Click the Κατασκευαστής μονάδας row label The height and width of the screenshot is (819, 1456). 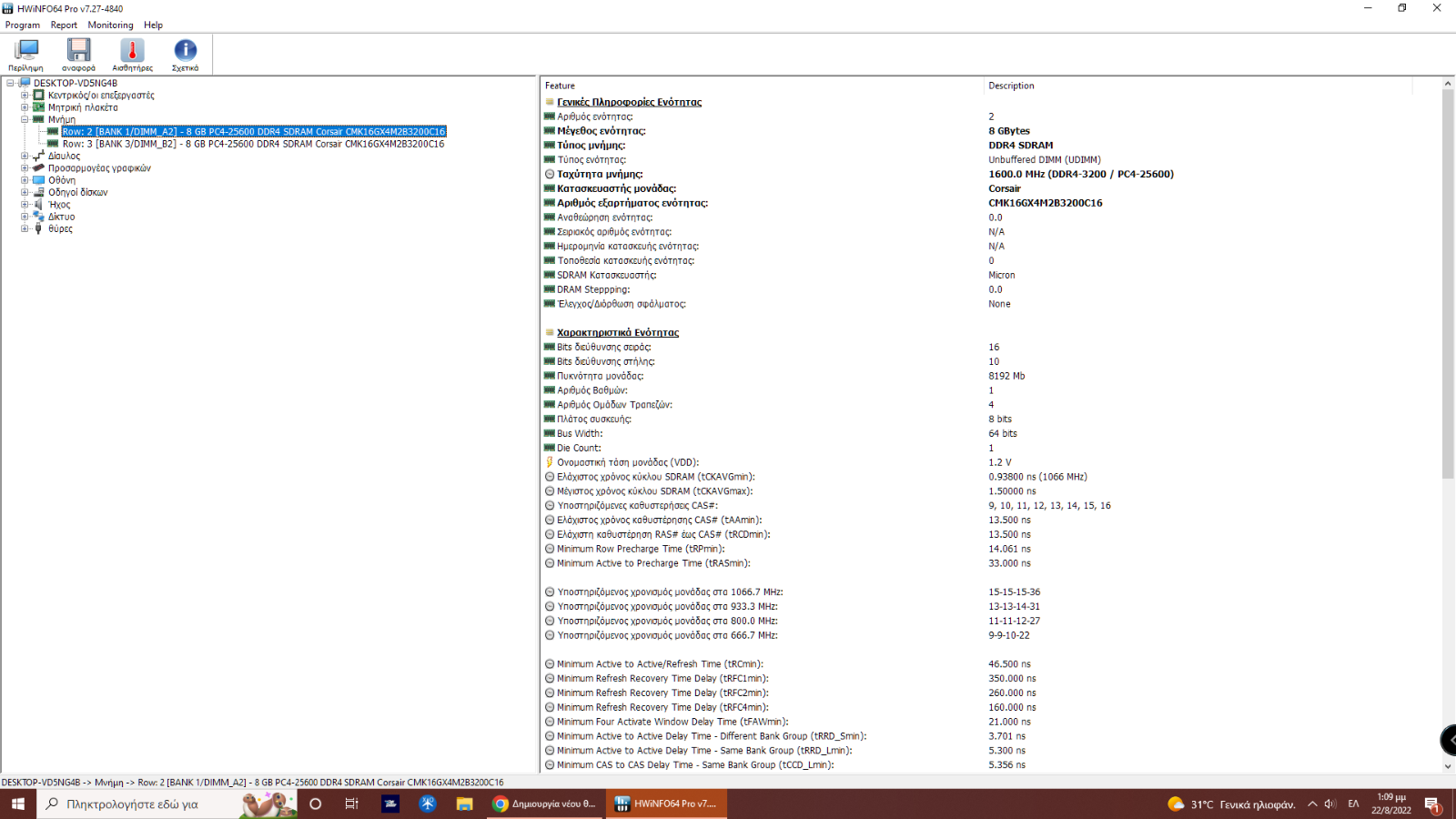(616, 188)
